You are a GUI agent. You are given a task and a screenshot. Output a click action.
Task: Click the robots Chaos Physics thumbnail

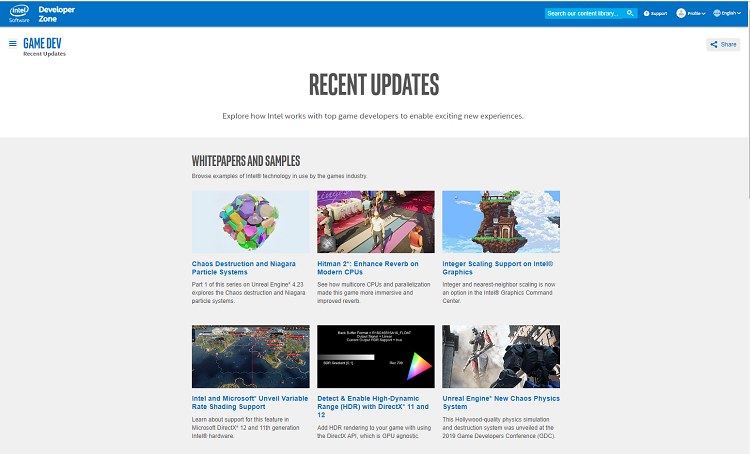pyautogui.click(x=501, y=356)
